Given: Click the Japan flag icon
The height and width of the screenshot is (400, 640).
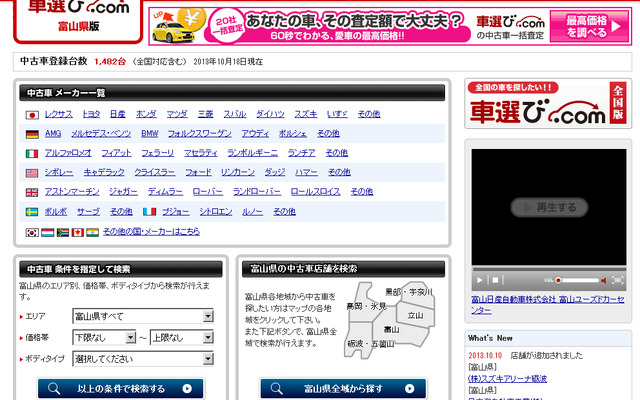Looking at the screenshot, I should pyautogui.click(x=32, y=115).
